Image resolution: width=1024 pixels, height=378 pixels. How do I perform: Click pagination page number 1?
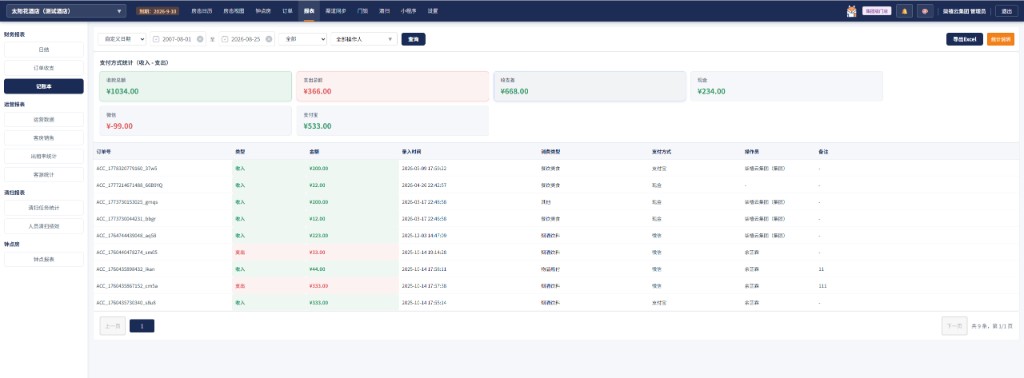coord(142,325)
